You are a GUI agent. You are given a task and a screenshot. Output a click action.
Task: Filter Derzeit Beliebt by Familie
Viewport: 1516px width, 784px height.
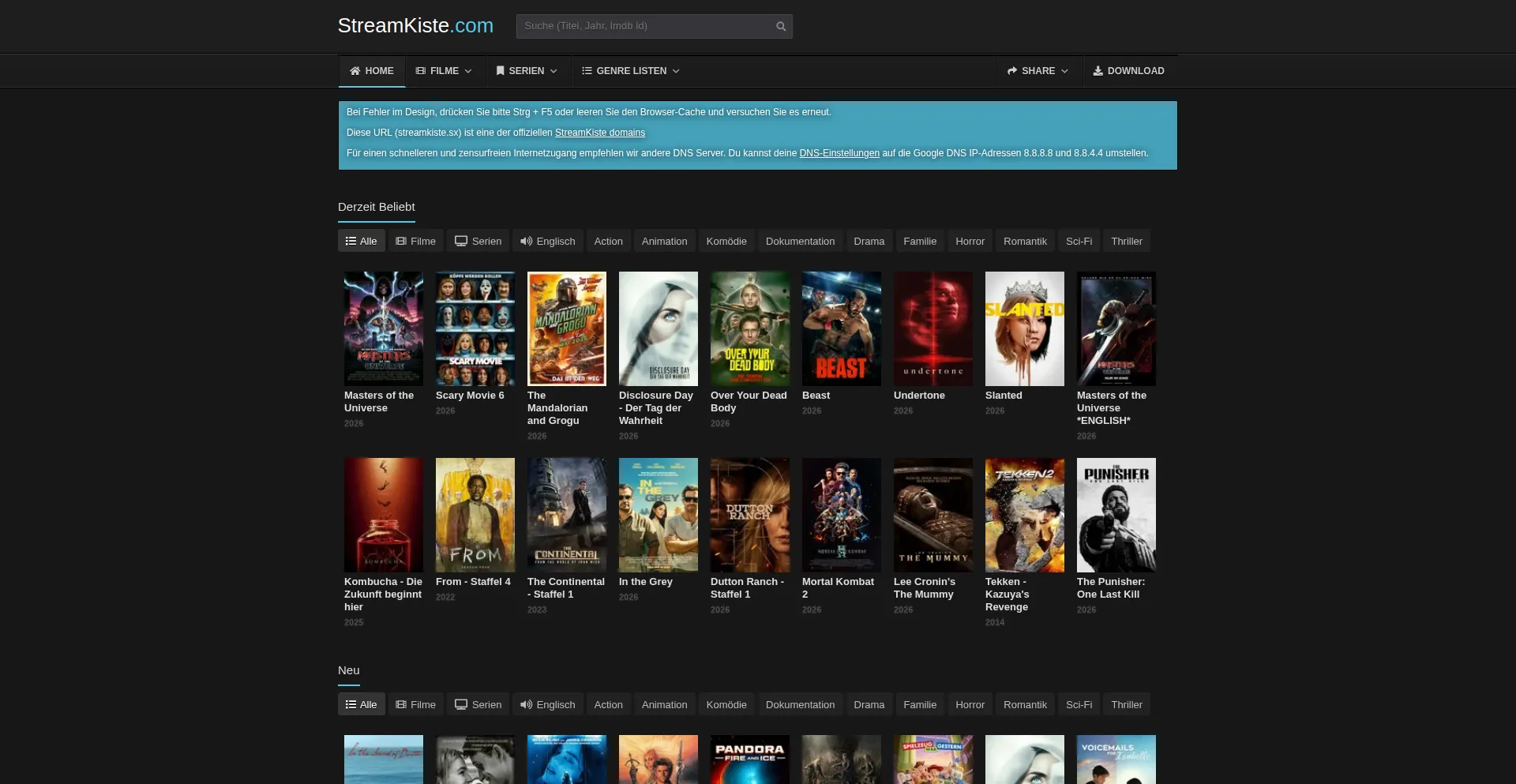[921, 242]
